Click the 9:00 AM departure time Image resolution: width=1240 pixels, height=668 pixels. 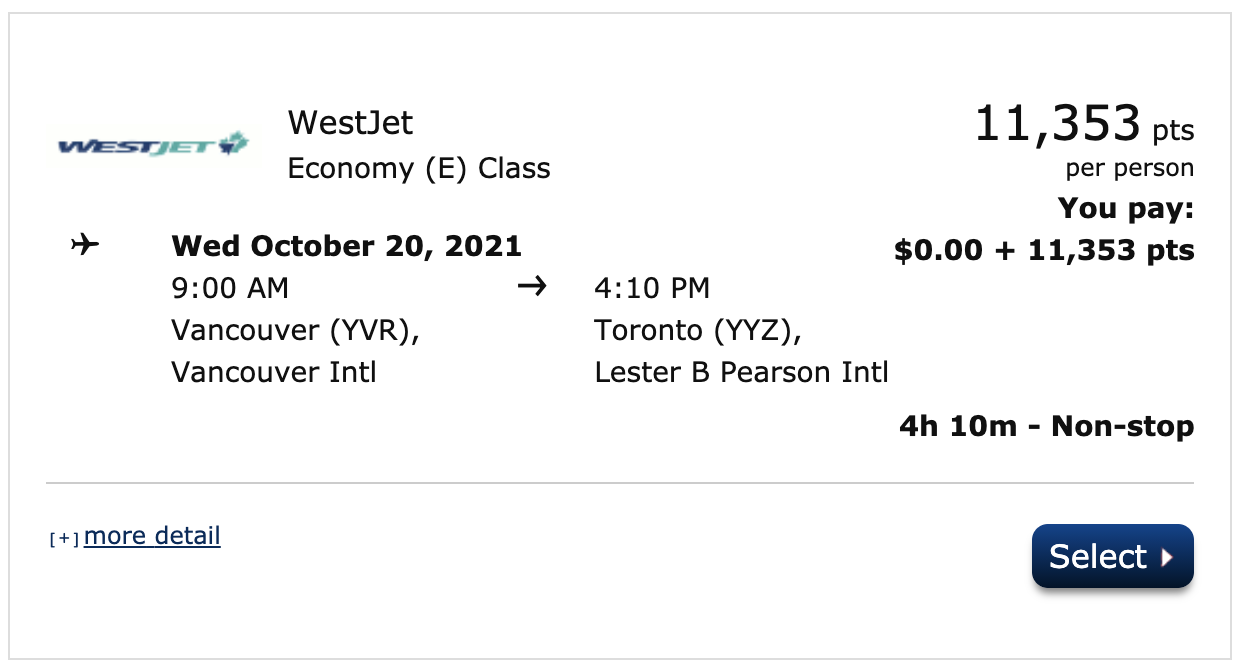point(230,288)
